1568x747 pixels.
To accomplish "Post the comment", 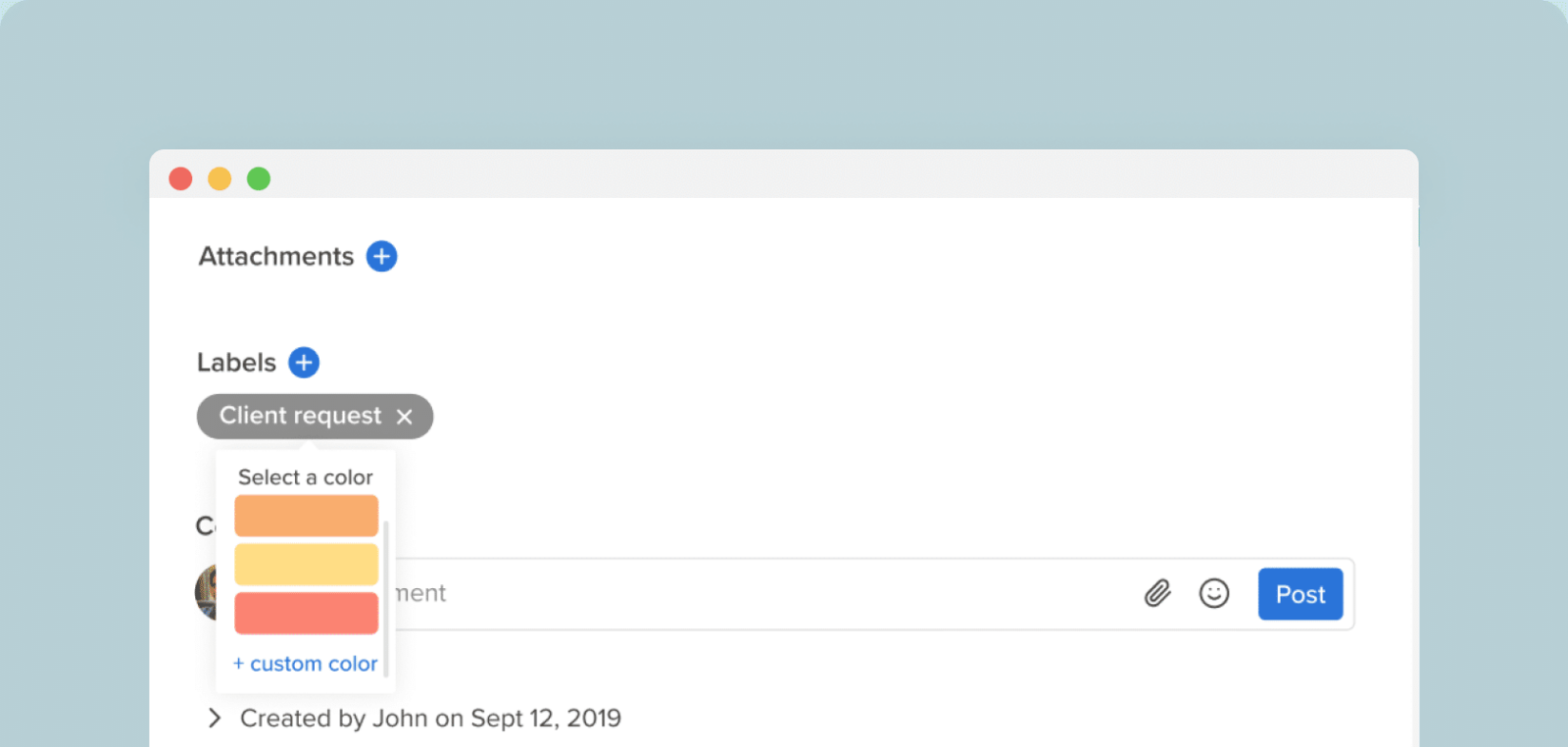I will pos(1299,593).
